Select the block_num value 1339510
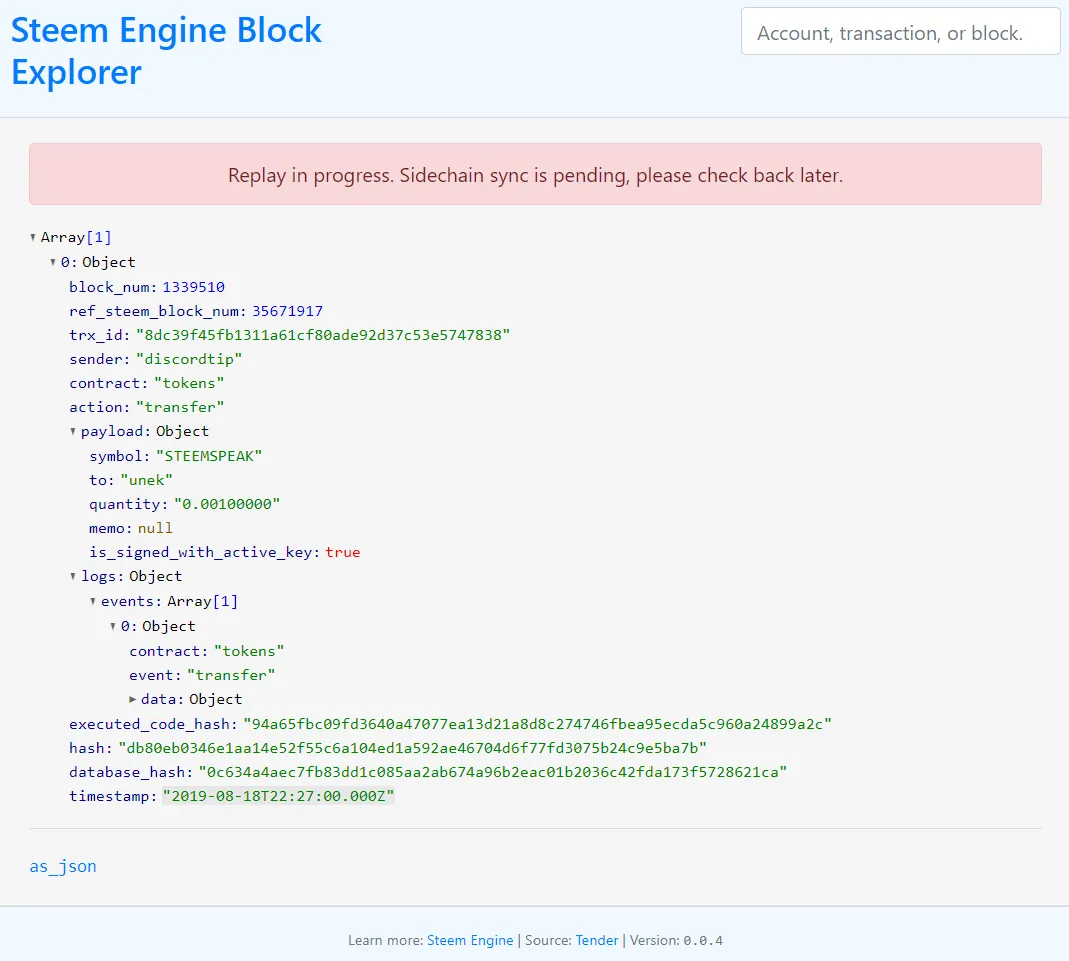The width and height of the screenshot is (1069, 961). (x=194, y=287)
